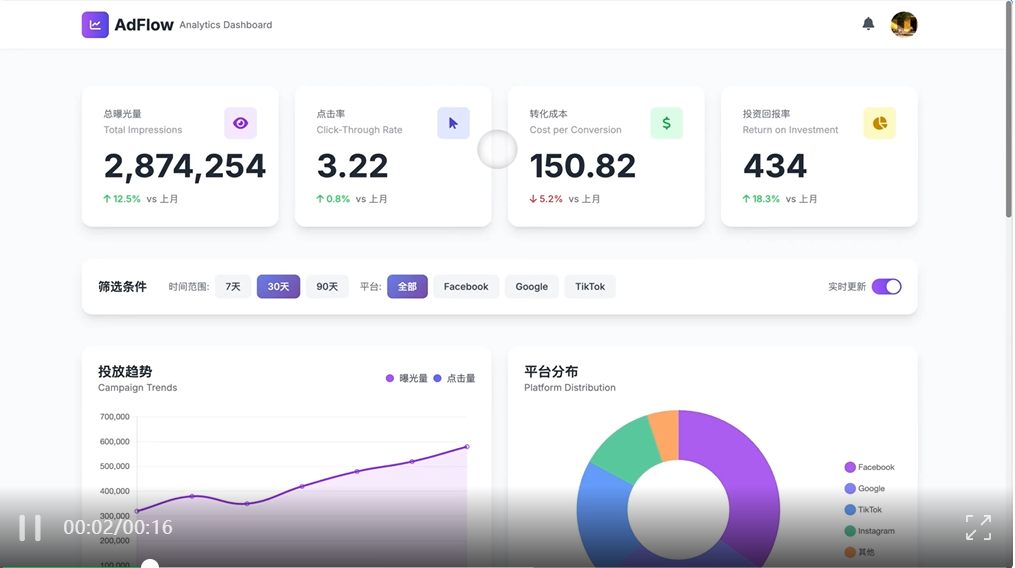Pause the video playback

30,528
